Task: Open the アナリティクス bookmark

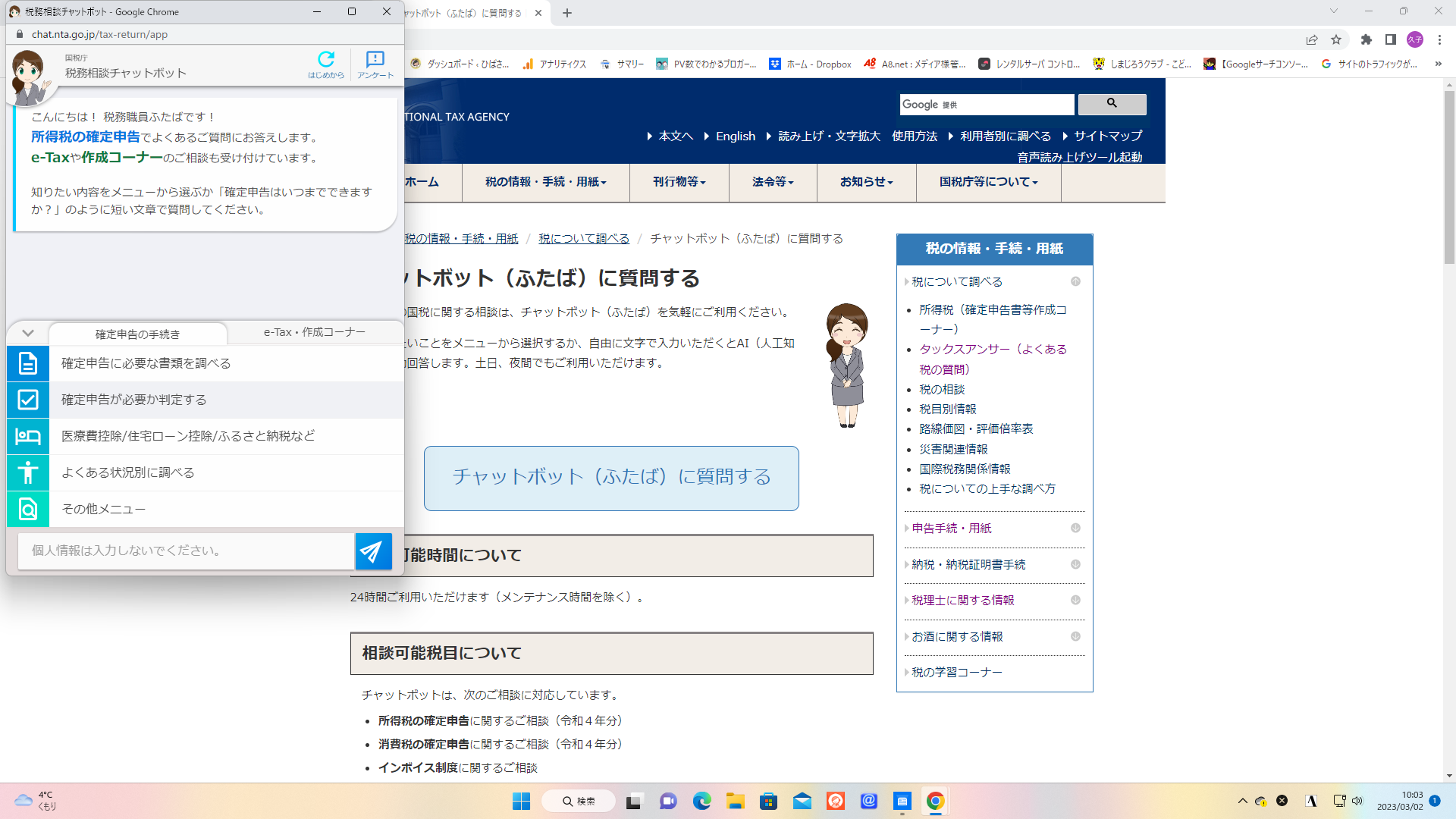Action: point(555,64)
